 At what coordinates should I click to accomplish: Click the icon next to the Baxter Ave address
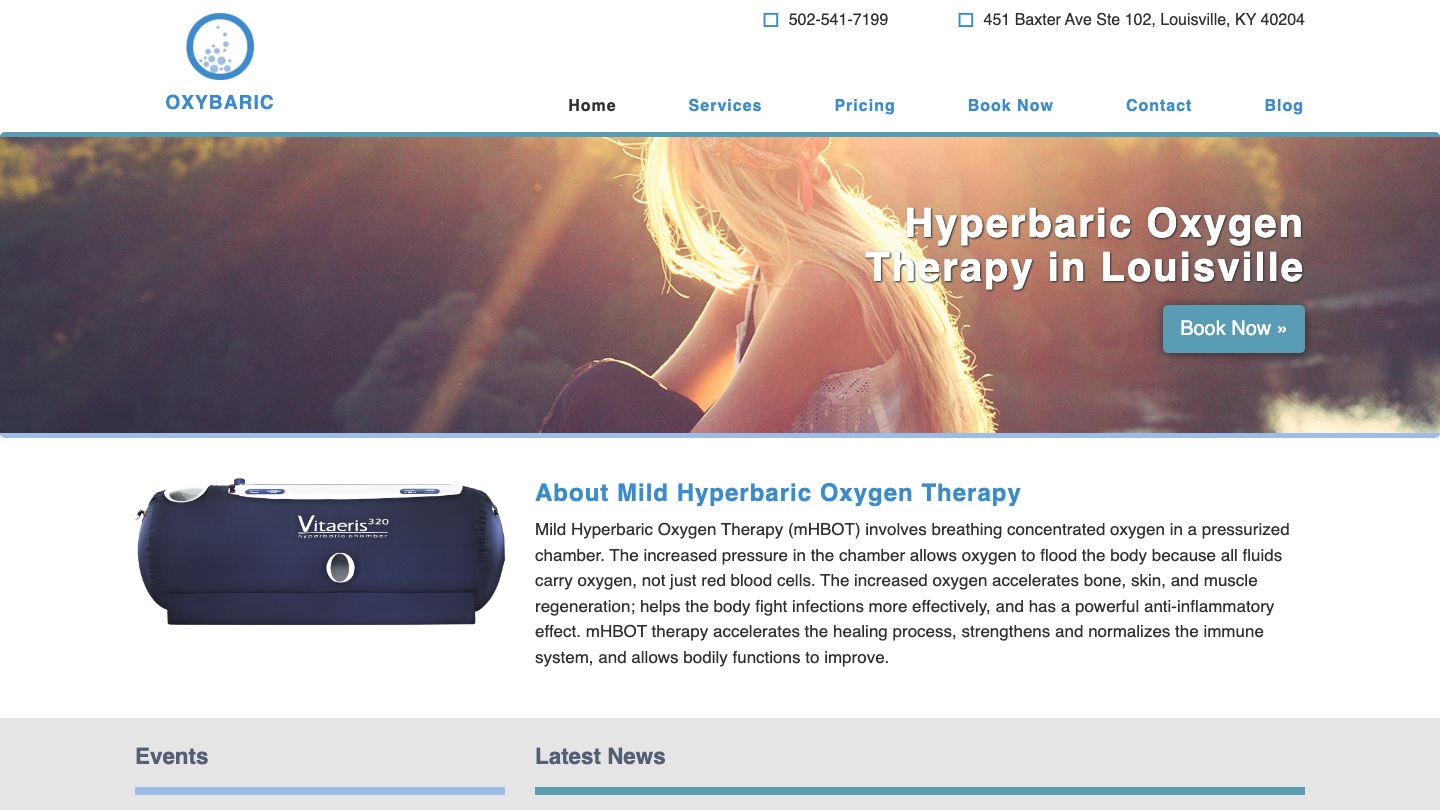pos(965,19)
